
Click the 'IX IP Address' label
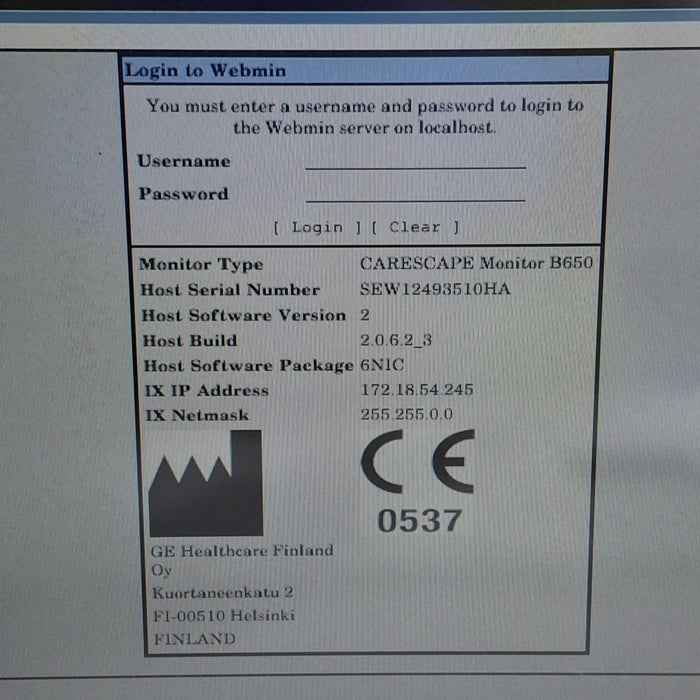[x=207, y=391]
